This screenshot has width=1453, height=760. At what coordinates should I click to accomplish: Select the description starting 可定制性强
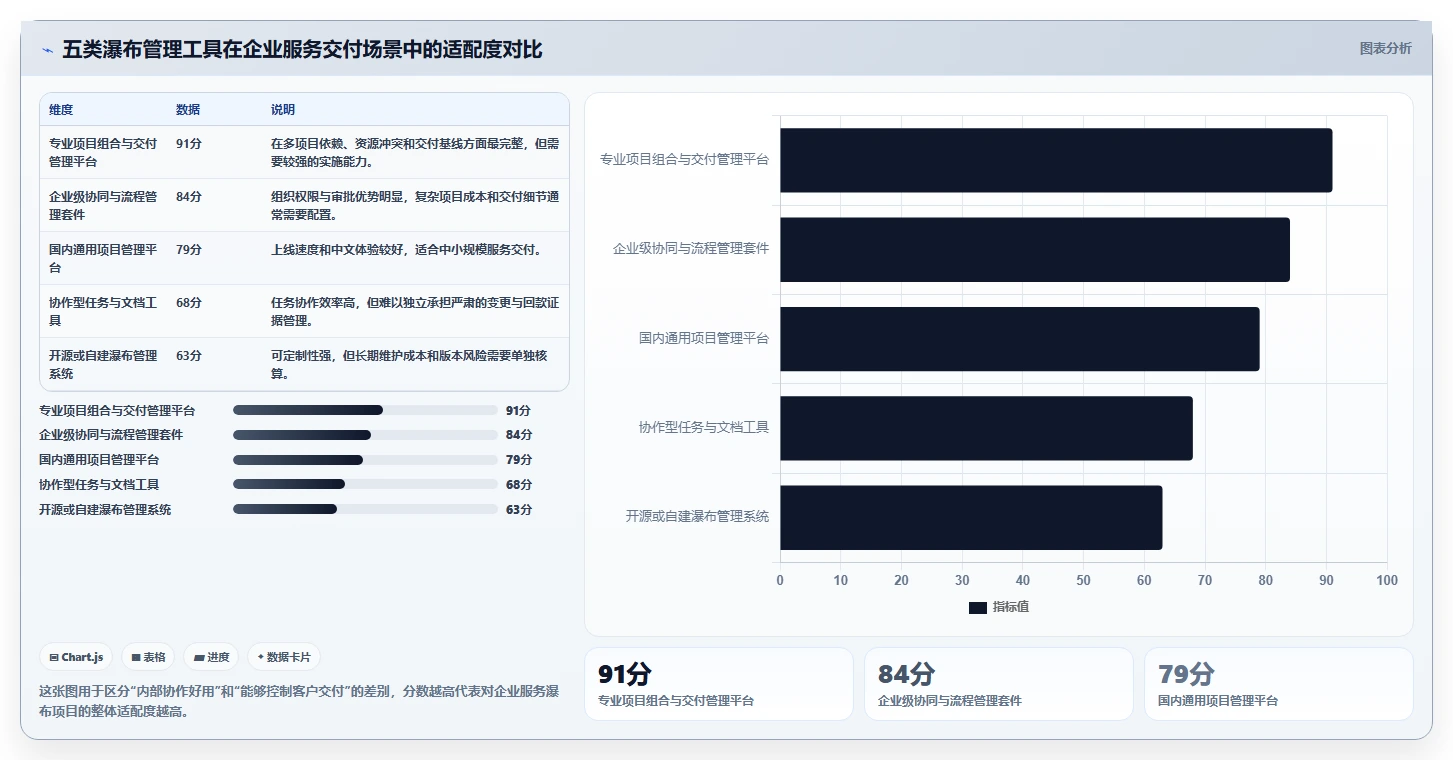pyautogui.click(x=415, y=364)
